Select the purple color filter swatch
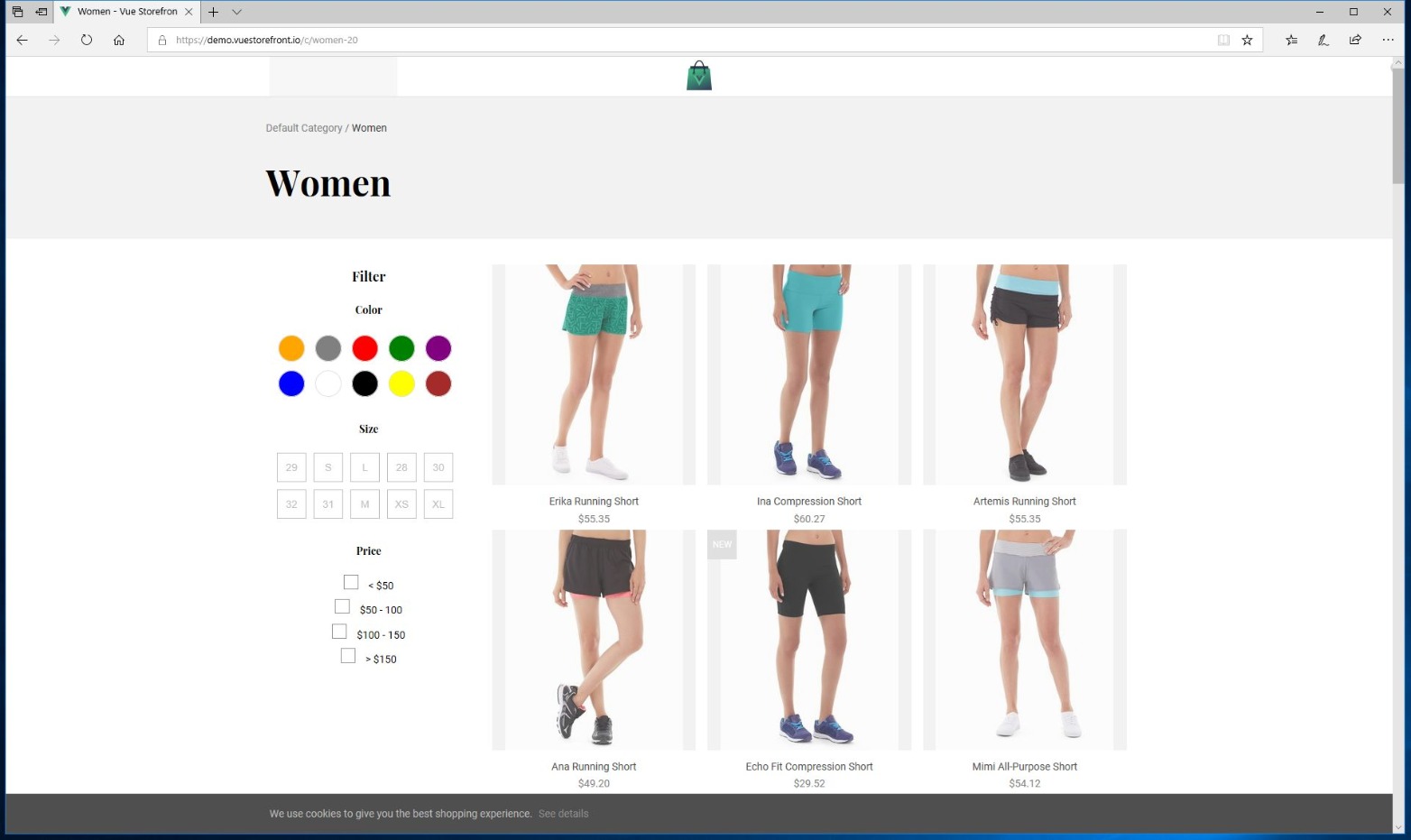Viewport: 1411px width, 840px height. (438, 348)
